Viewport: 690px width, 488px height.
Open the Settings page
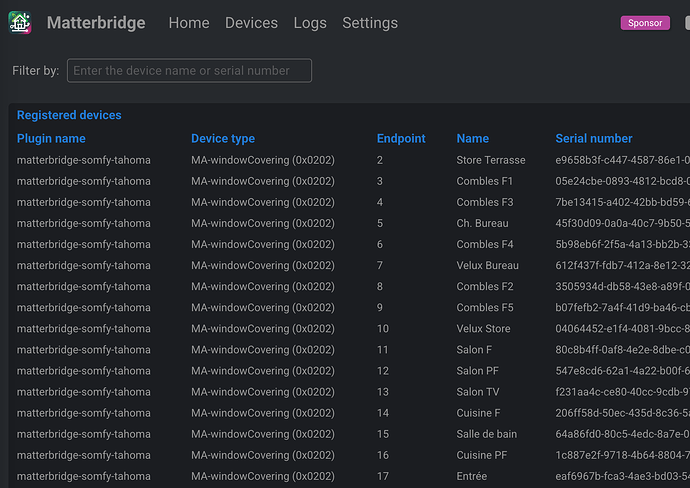pos(370,23)
